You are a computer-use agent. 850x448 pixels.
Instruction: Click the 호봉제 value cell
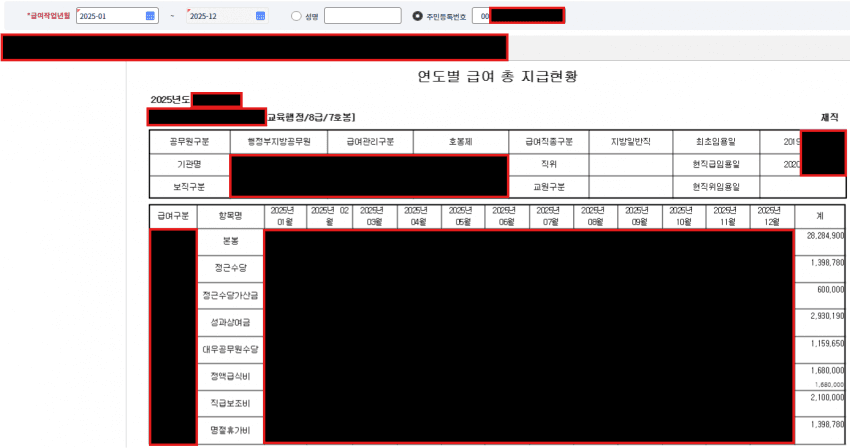point(461,142)
